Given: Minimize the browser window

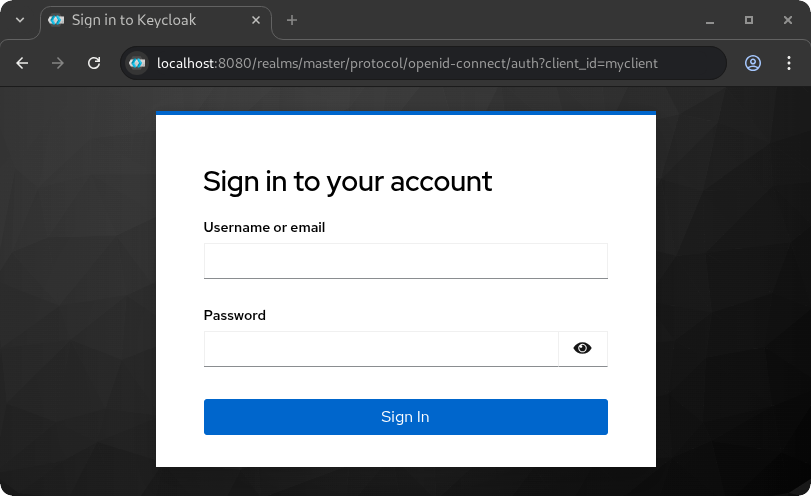Looking at the screenshot, I should 710,20.
